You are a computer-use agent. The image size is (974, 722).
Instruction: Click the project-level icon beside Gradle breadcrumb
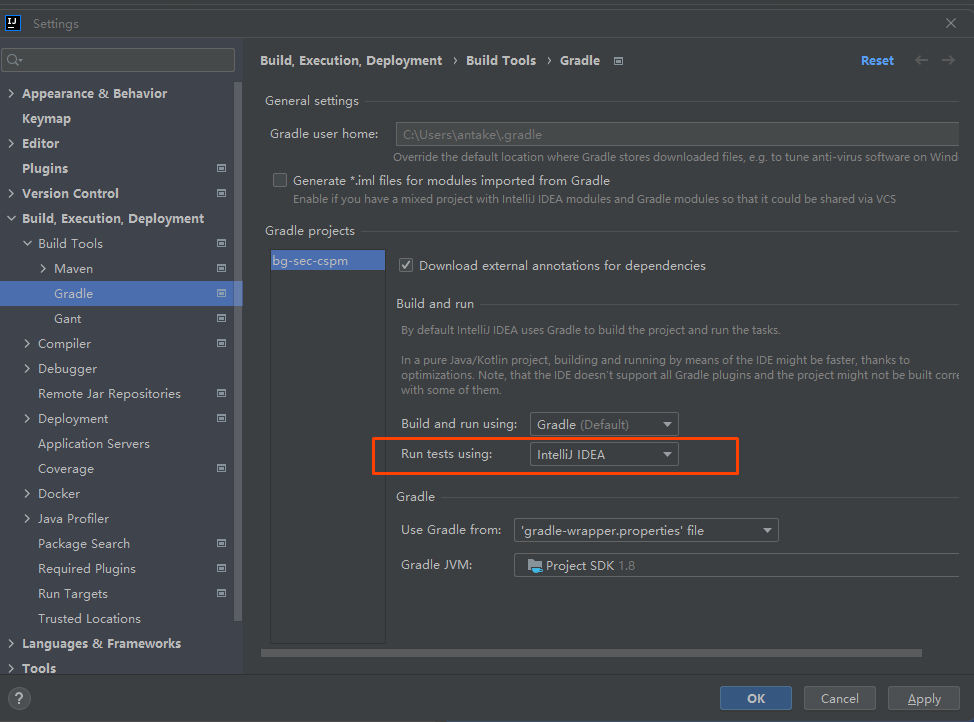pyautogui.click(x=618, y=61)
